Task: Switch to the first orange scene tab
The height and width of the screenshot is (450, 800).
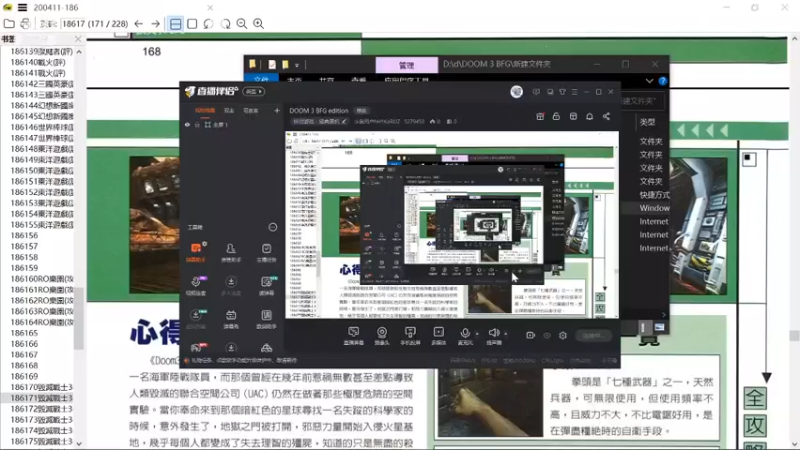Action: [x=205, y=110]
